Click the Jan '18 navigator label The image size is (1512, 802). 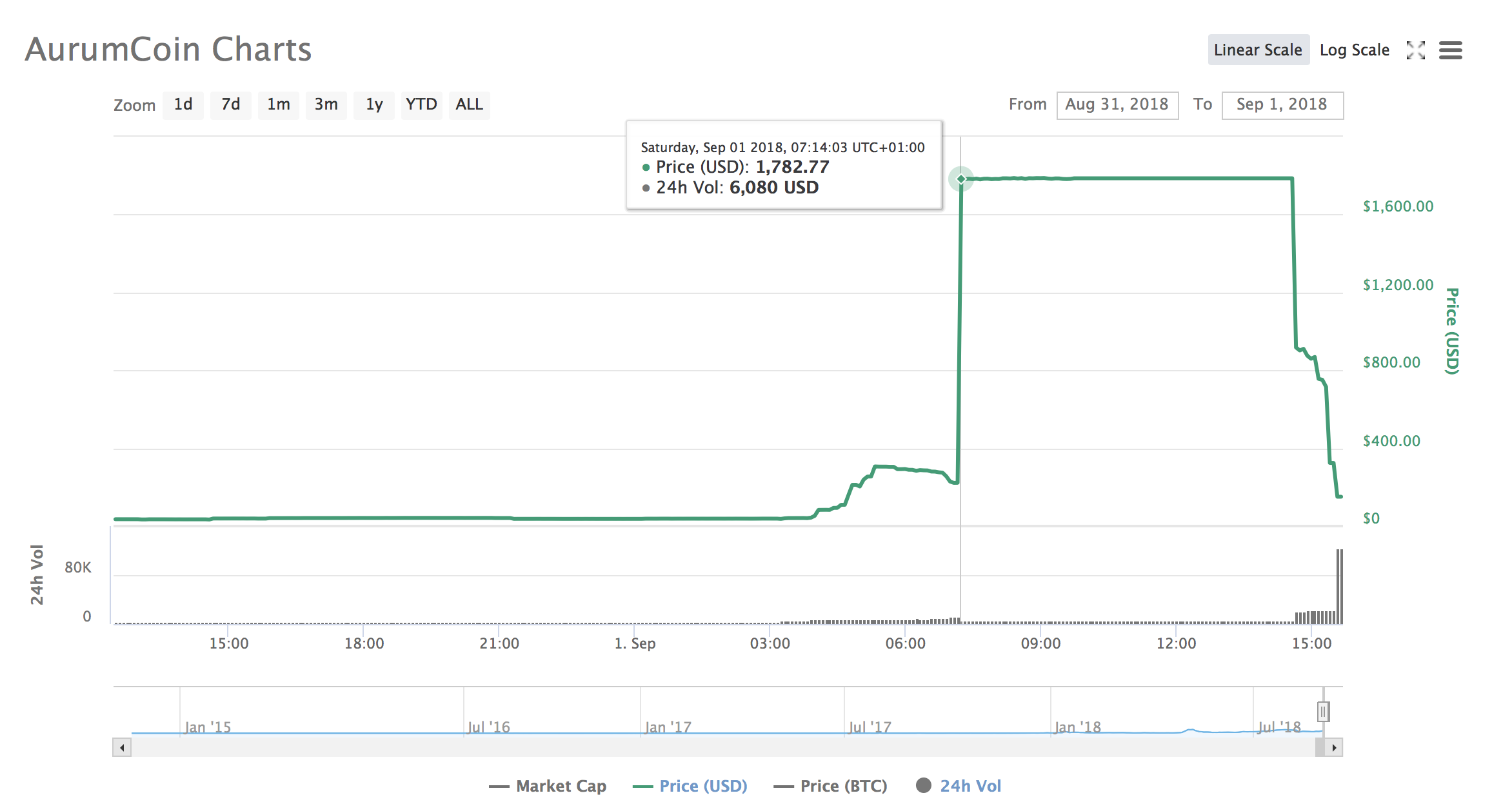coord(1077,727)
